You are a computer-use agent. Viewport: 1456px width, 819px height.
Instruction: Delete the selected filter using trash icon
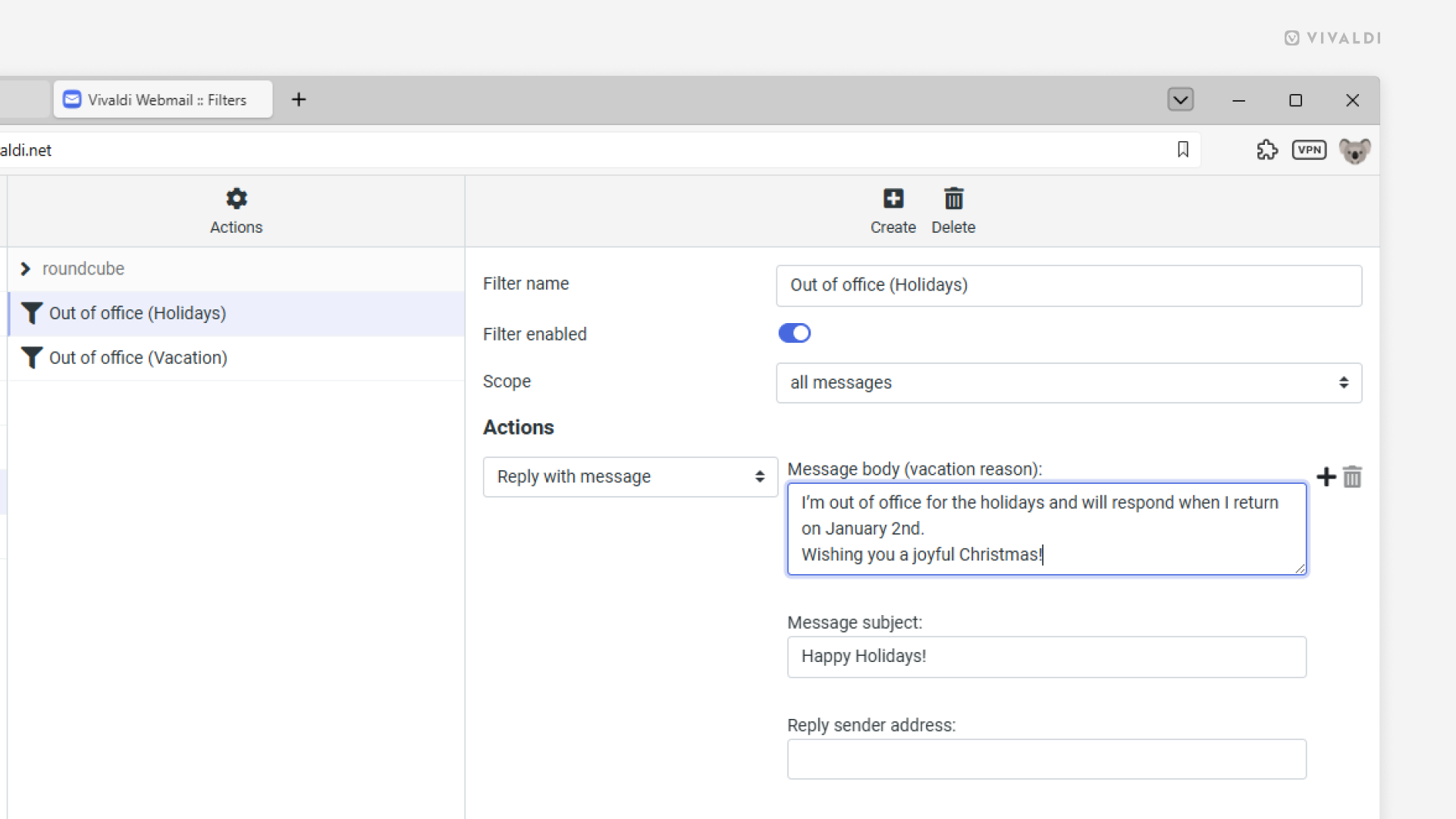click(x=953, y=210)
